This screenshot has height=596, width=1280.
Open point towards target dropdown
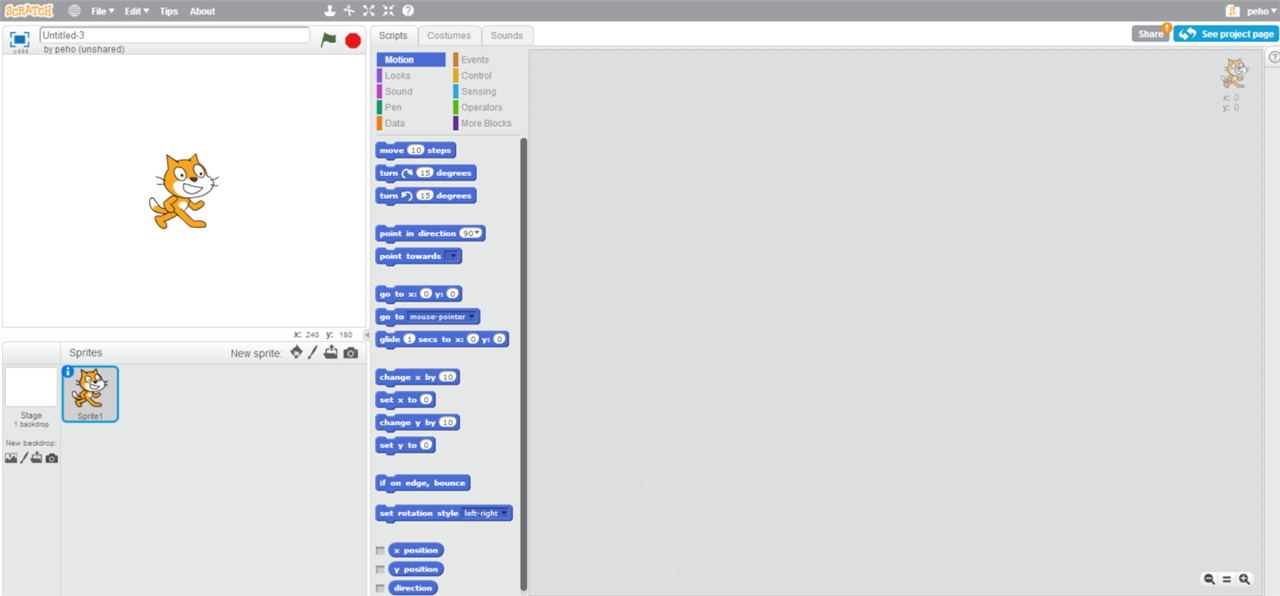(x=453, y=256)
